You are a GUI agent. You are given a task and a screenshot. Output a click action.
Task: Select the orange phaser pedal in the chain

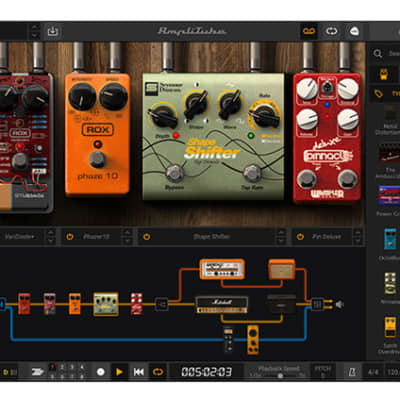[x=75, y=303]
